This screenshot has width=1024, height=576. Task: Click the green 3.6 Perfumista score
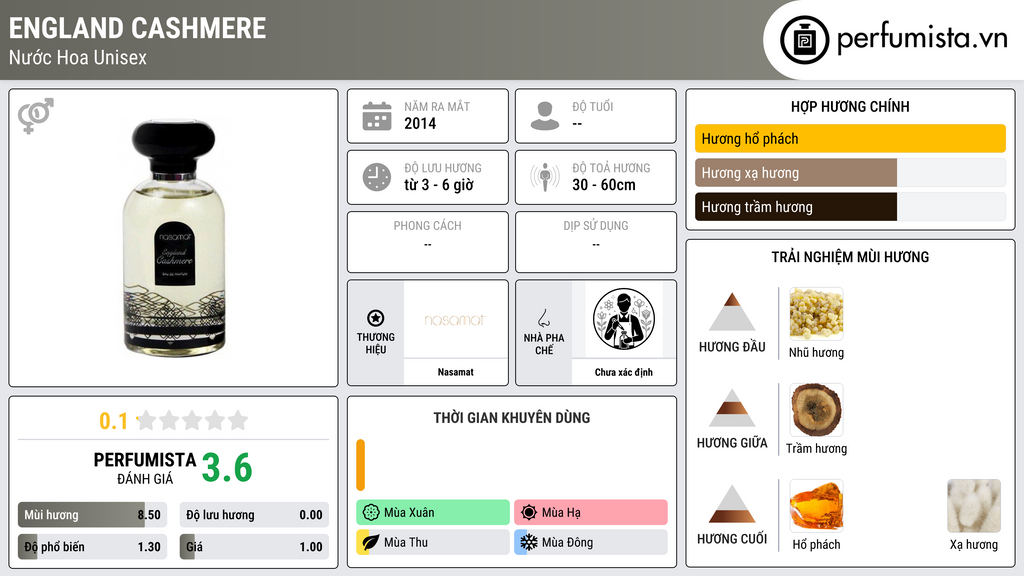tap(227, 468)
